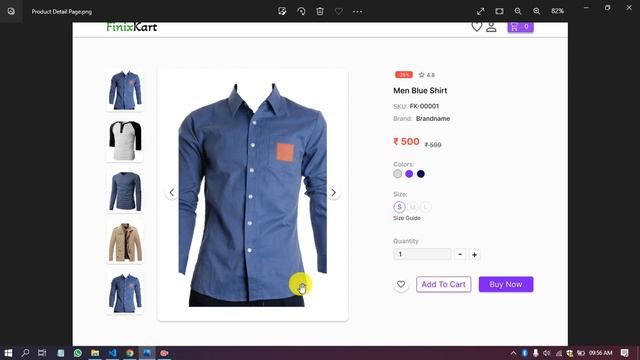Open the user account icon in page header
Screen dimensions: 640x360
pos(491,27)
